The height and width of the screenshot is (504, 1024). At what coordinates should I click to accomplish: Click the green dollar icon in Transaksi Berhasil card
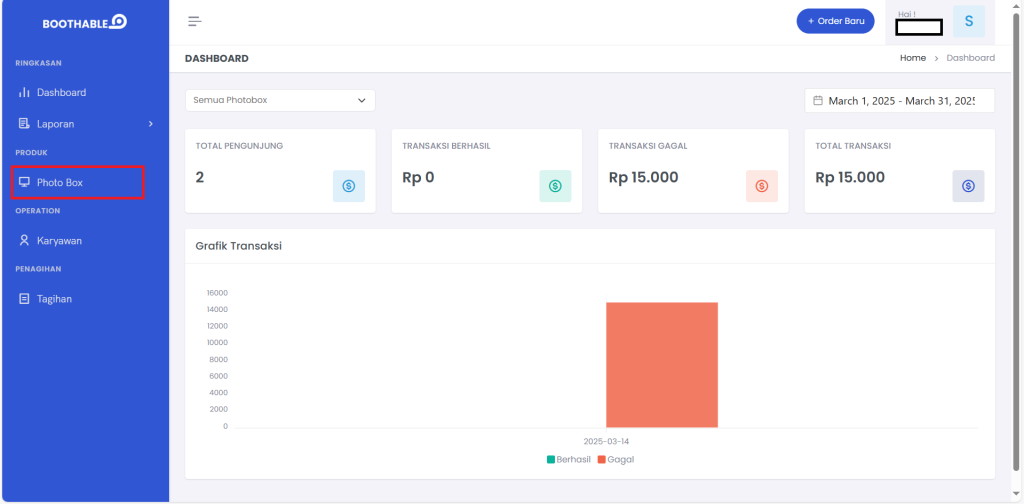coord(555,186)
